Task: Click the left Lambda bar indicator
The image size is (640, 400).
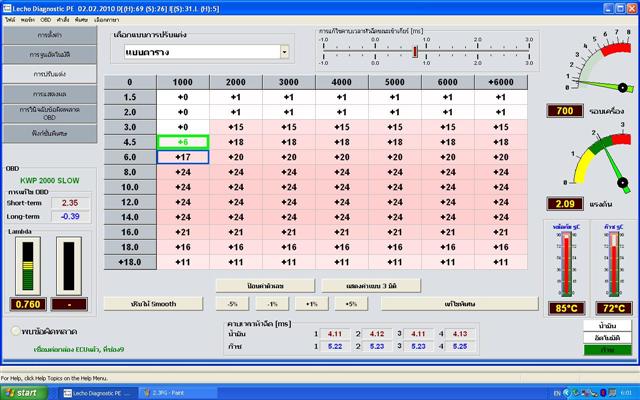Action: tap(28, 266)
